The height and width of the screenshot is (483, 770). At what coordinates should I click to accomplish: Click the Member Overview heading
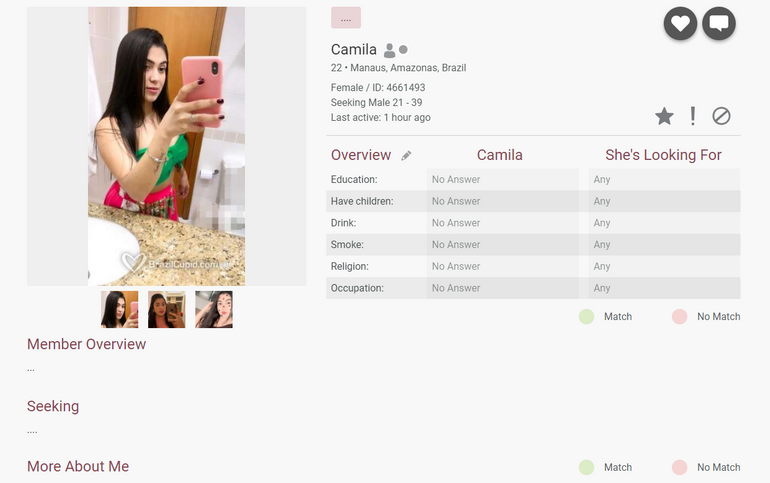pos(86,344)
